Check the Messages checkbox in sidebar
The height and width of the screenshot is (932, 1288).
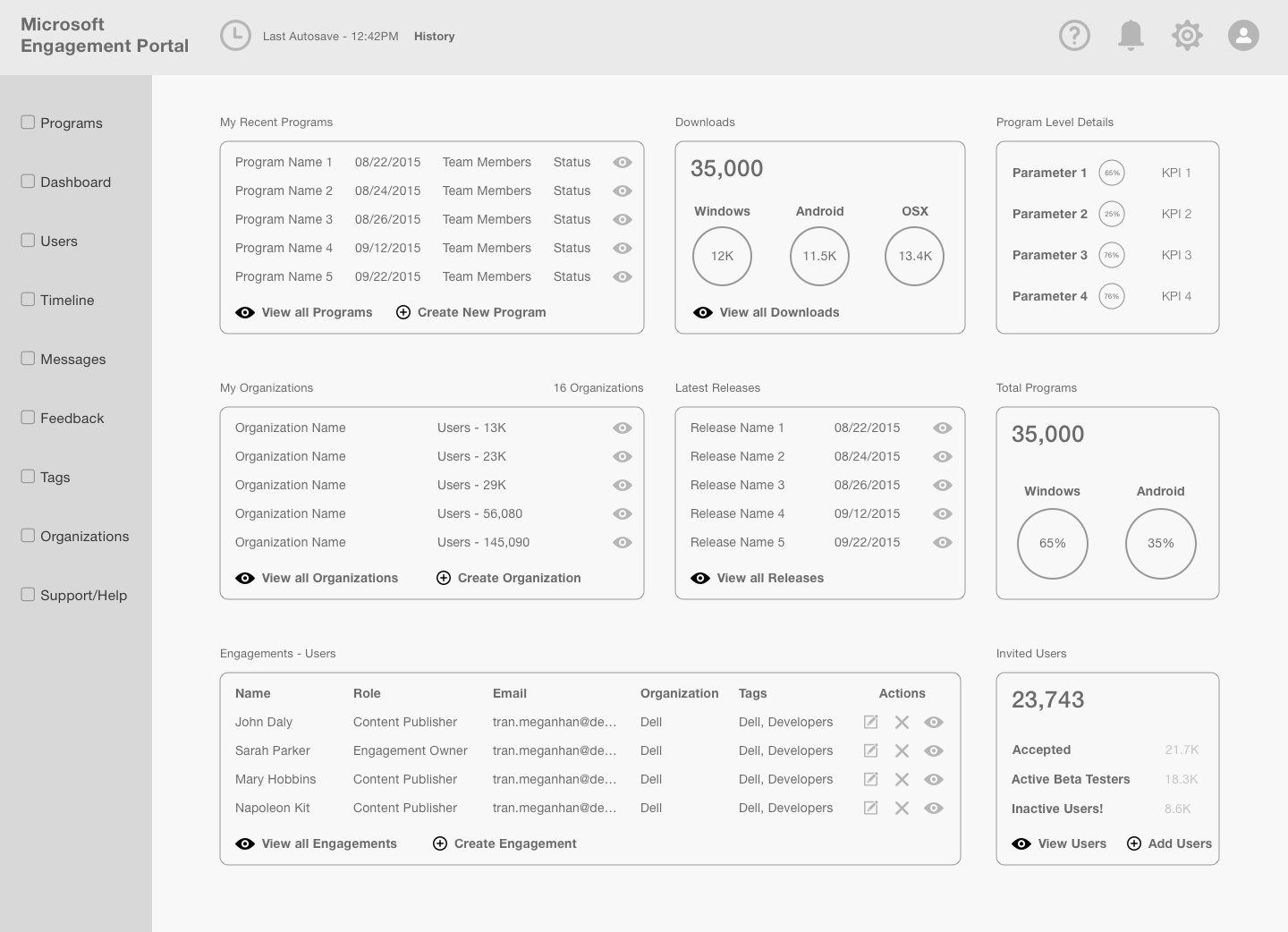pos(28,358)
